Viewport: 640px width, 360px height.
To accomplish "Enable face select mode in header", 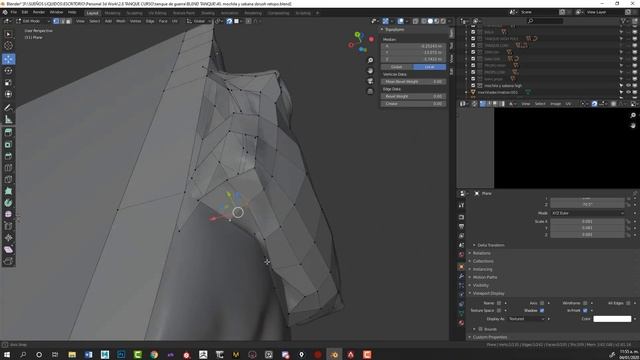I will coord(69,21).
